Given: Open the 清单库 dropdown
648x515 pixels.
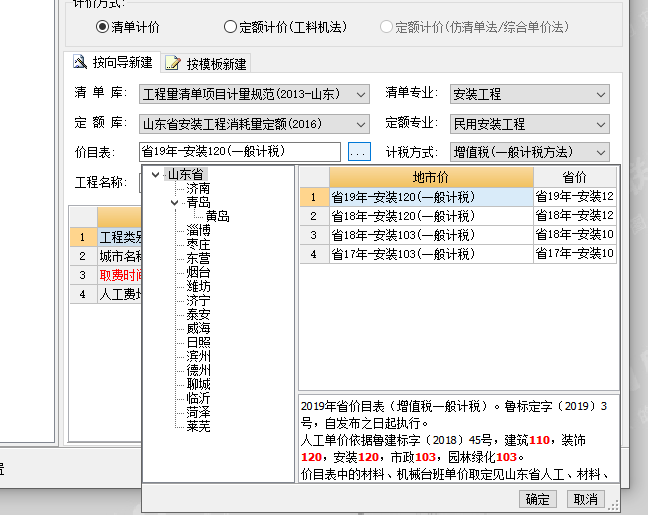Looking at the screenshot, I should [x=254, y=94].
